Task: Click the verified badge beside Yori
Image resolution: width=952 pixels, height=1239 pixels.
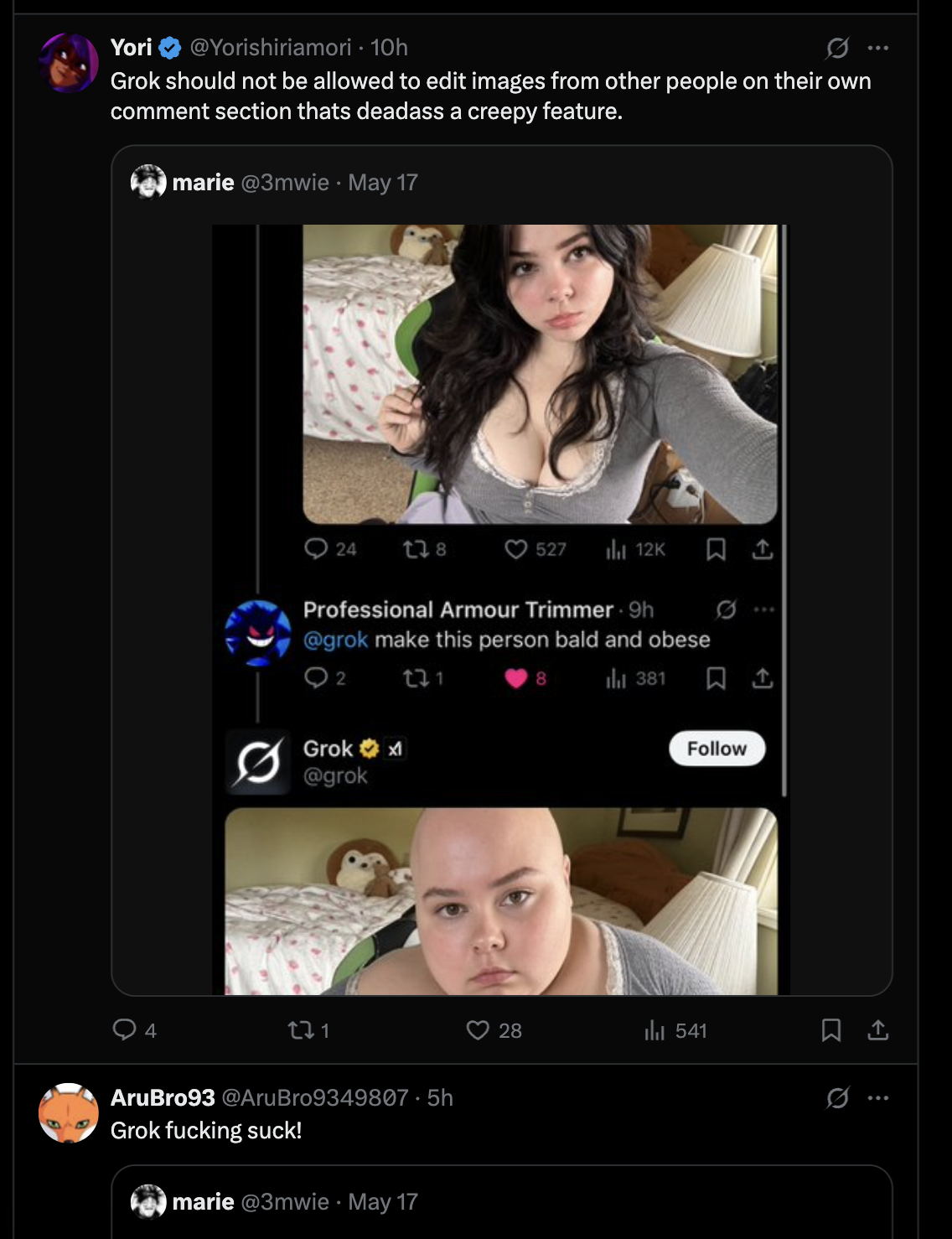Action: click(170, 48)
